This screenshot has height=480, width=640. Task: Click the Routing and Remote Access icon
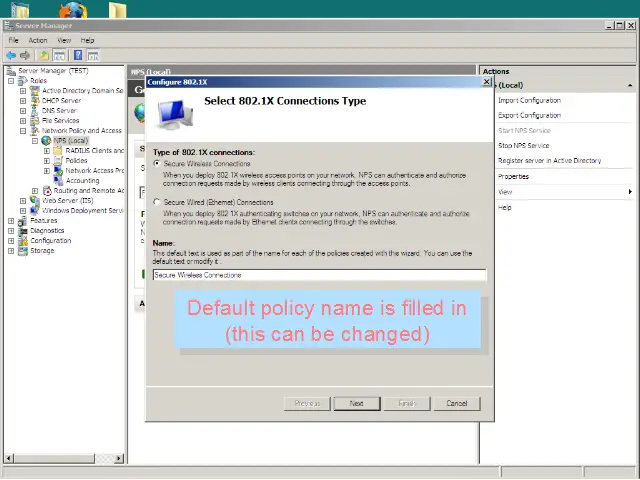47,191
